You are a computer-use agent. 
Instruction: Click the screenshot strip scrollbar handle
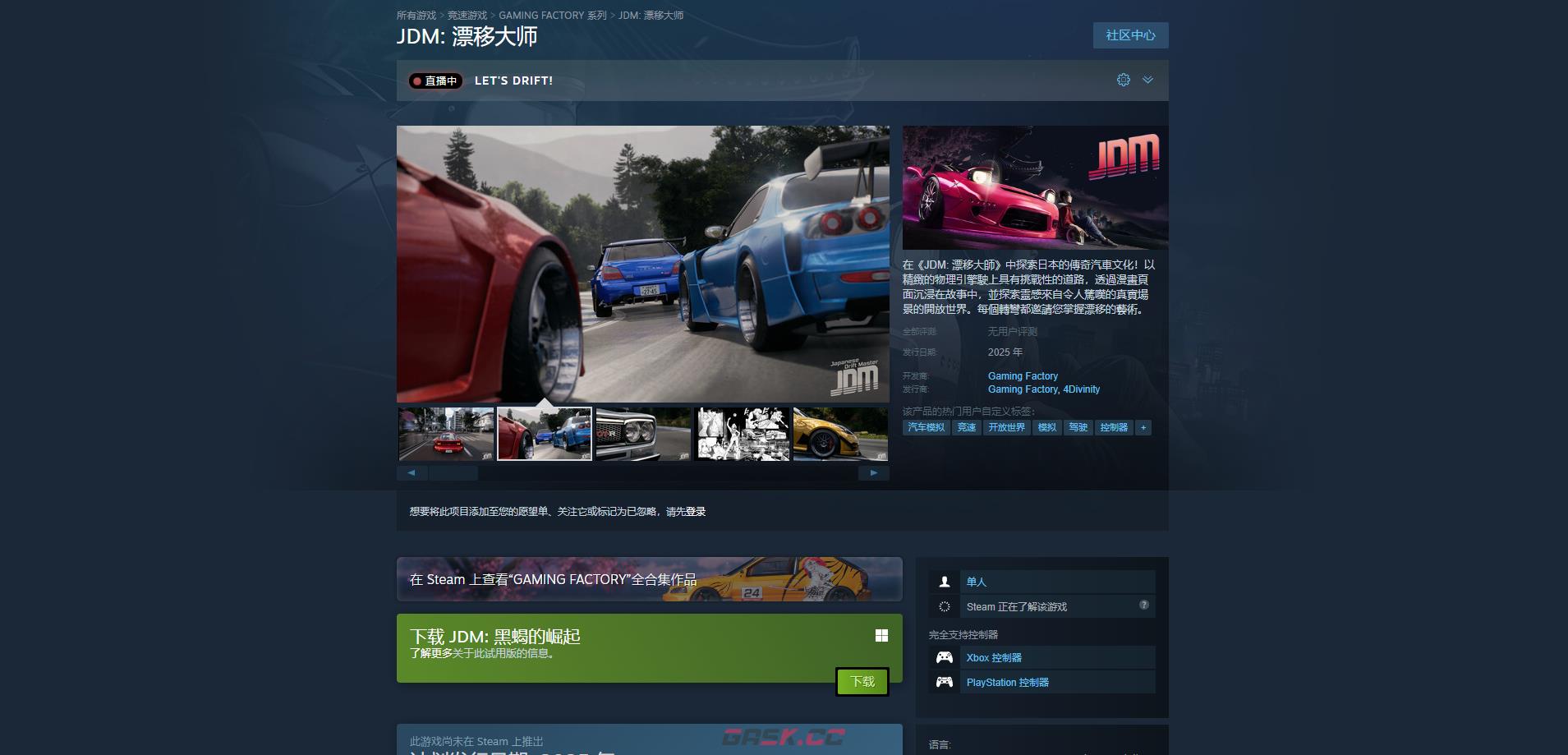coord(453,473)
